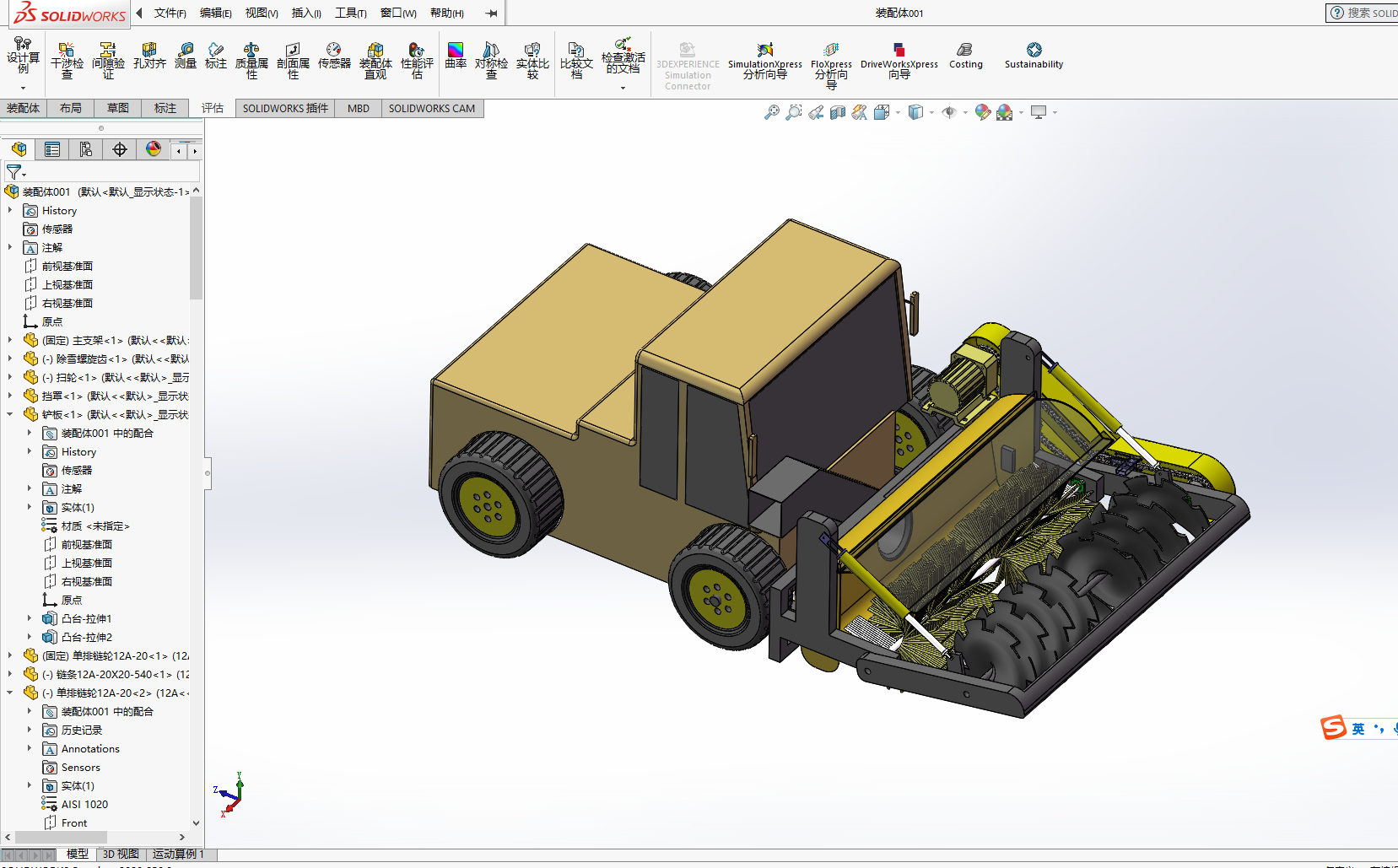Click the 传感器 sensor icon in the ribbon
The width and height of the screenshot is (1398, 868).
click(334, 56)
